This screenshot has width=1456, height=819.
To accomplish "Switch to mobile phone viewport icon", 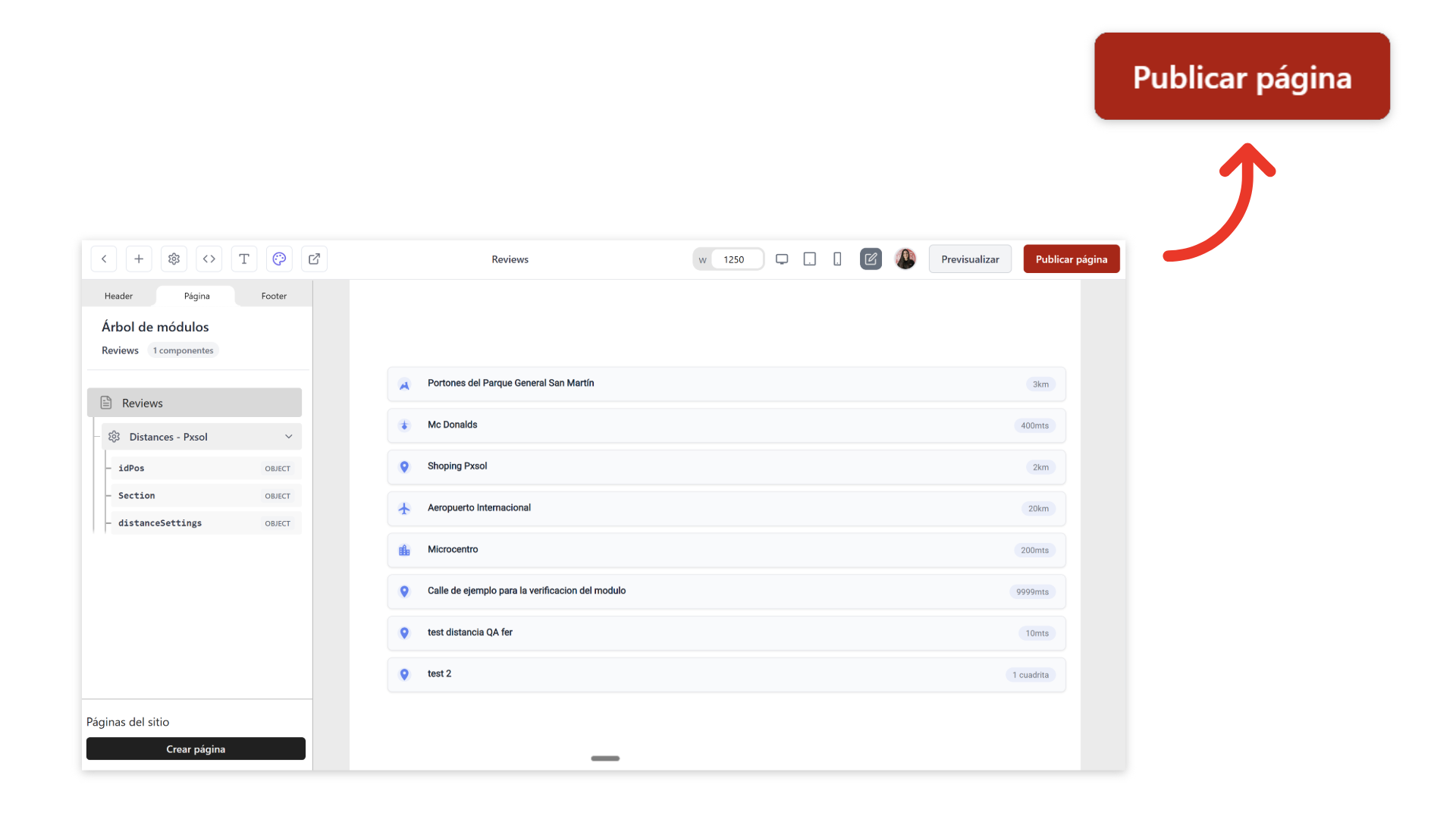I will pyautogui.click(x=837, y=259).
